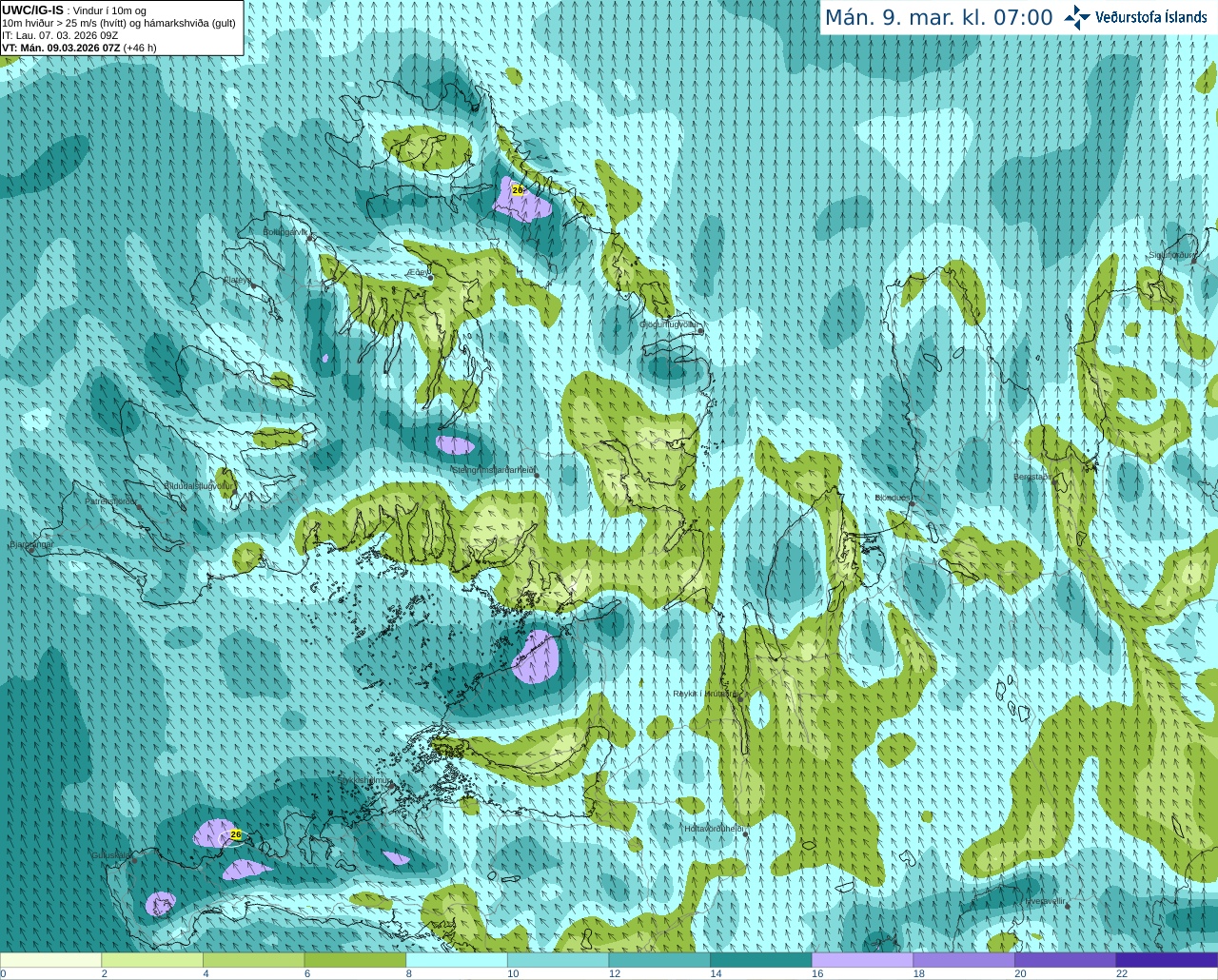This screenshot has width=1218, height=980.
Task: Click the 4–6 m/s green legend swatch
Action: (x=254, y=960)
